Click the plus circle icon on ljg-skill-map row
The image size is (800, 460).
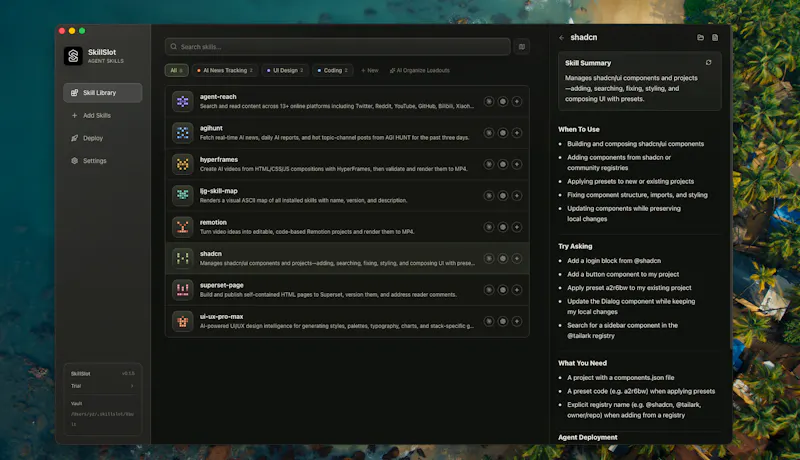[517, 196]
